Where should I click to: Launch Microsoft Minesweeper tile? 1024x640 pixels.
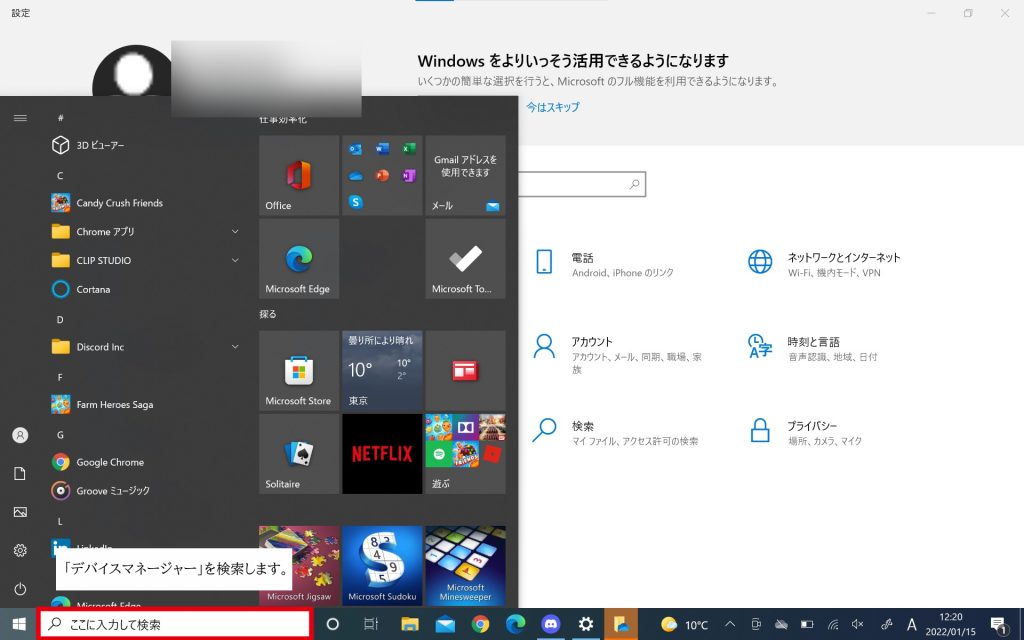(x=465, y=566)
